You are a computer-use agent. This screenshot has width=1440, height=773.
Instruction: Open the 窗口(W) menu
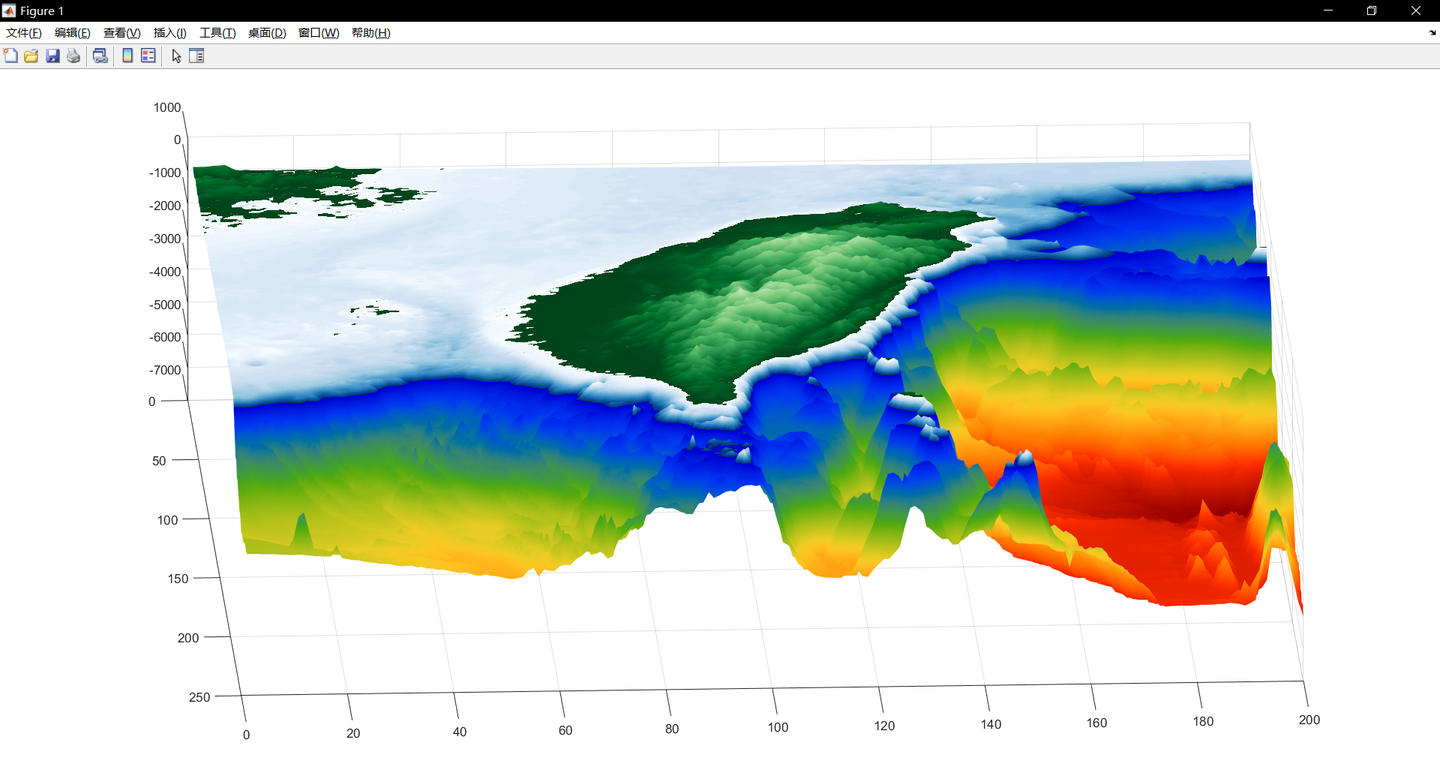pos(318,33)
